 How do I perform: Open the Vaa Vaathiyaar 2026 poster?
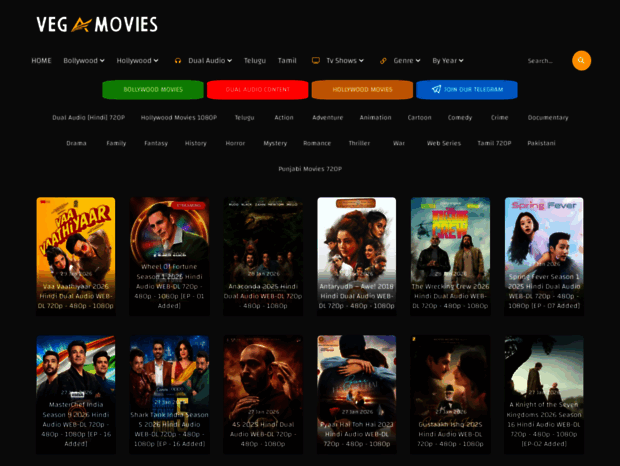pyautogui.click(x=76, y=256)
